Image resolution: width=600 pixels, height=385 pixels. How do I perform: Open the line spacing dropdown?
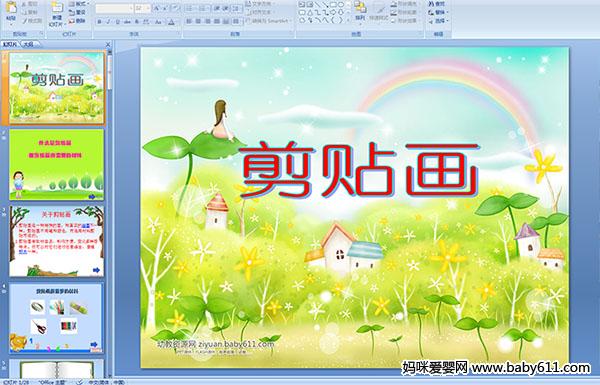237,8
